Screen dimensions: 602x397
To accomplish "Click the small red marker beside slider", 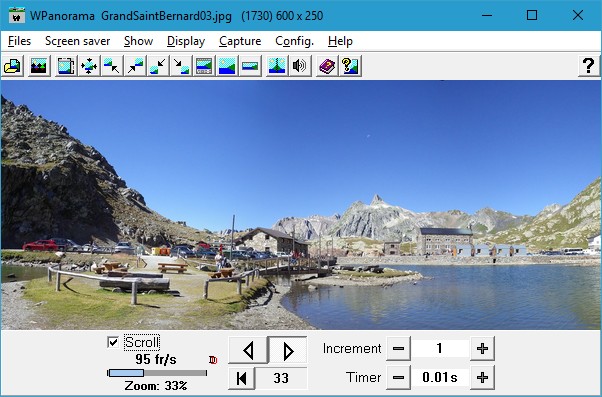I will point(213,360).
